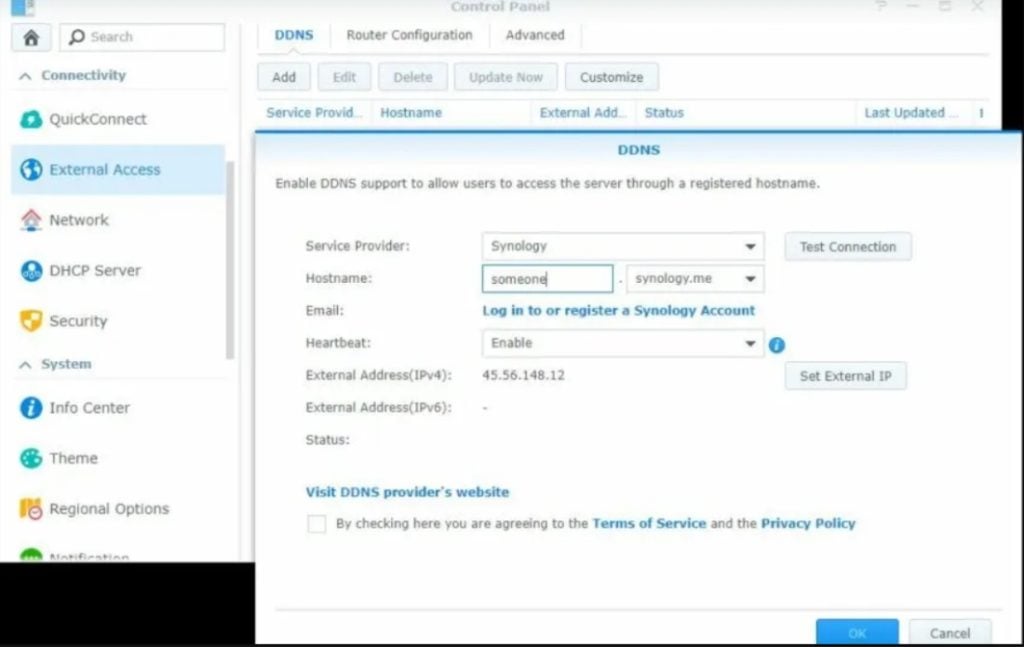Image resolution: width=1024 pixels, height=647 pixels.
Task: Click the Hostname input field
Action: tap(547, 279)
